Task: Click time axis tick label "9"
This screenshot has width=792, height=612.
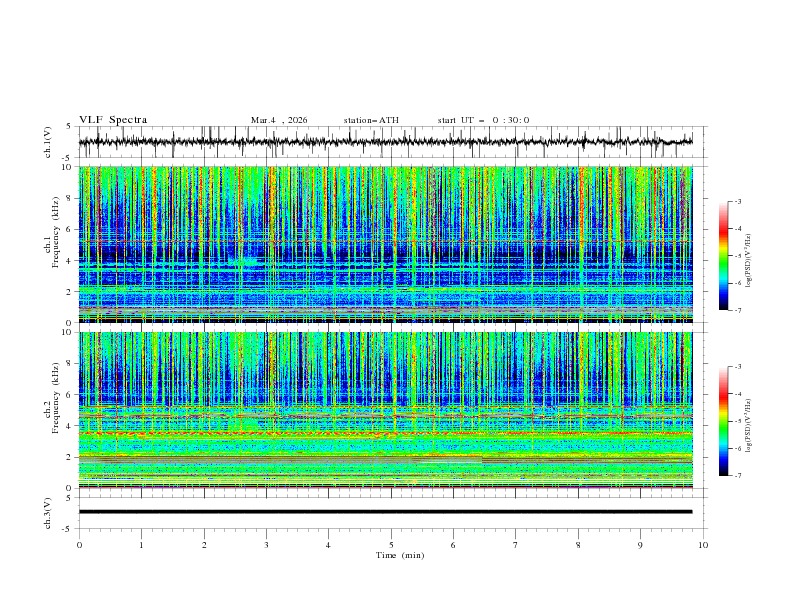Action: pos(640,545)
